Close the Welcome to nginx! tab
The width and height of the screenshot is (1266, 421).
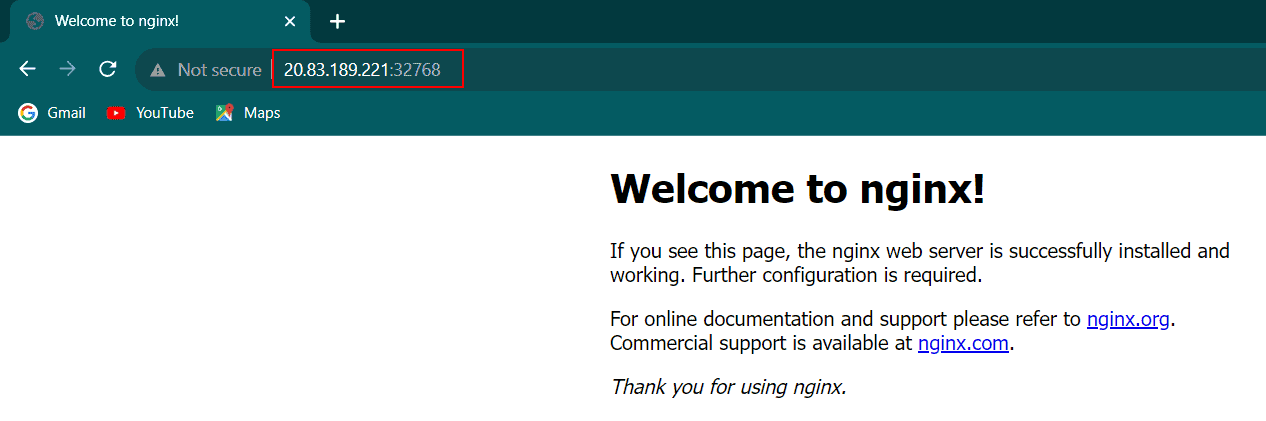click(x=290, y=21)
